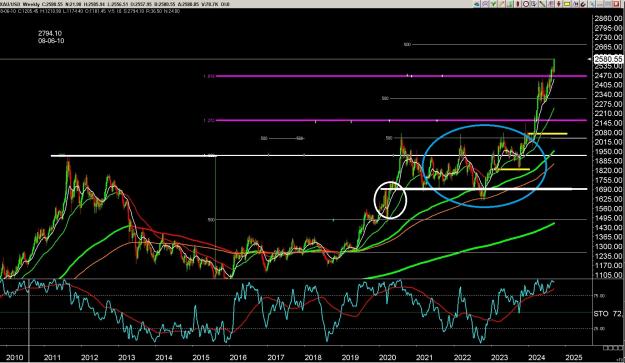
Task: Click the 1690.00 price axis label
Action: pyautogui.click(x=608, y=189)
